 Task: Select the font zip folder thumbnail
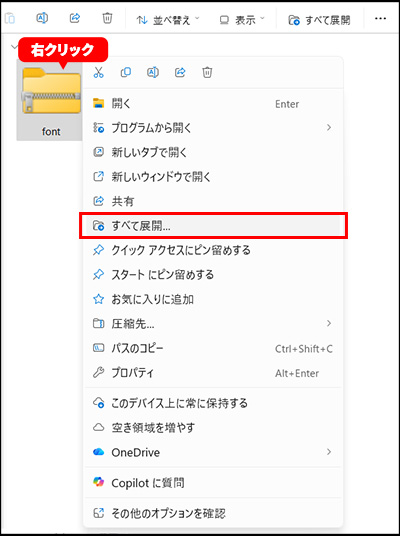pyautogui.click(x=50, y=100)
